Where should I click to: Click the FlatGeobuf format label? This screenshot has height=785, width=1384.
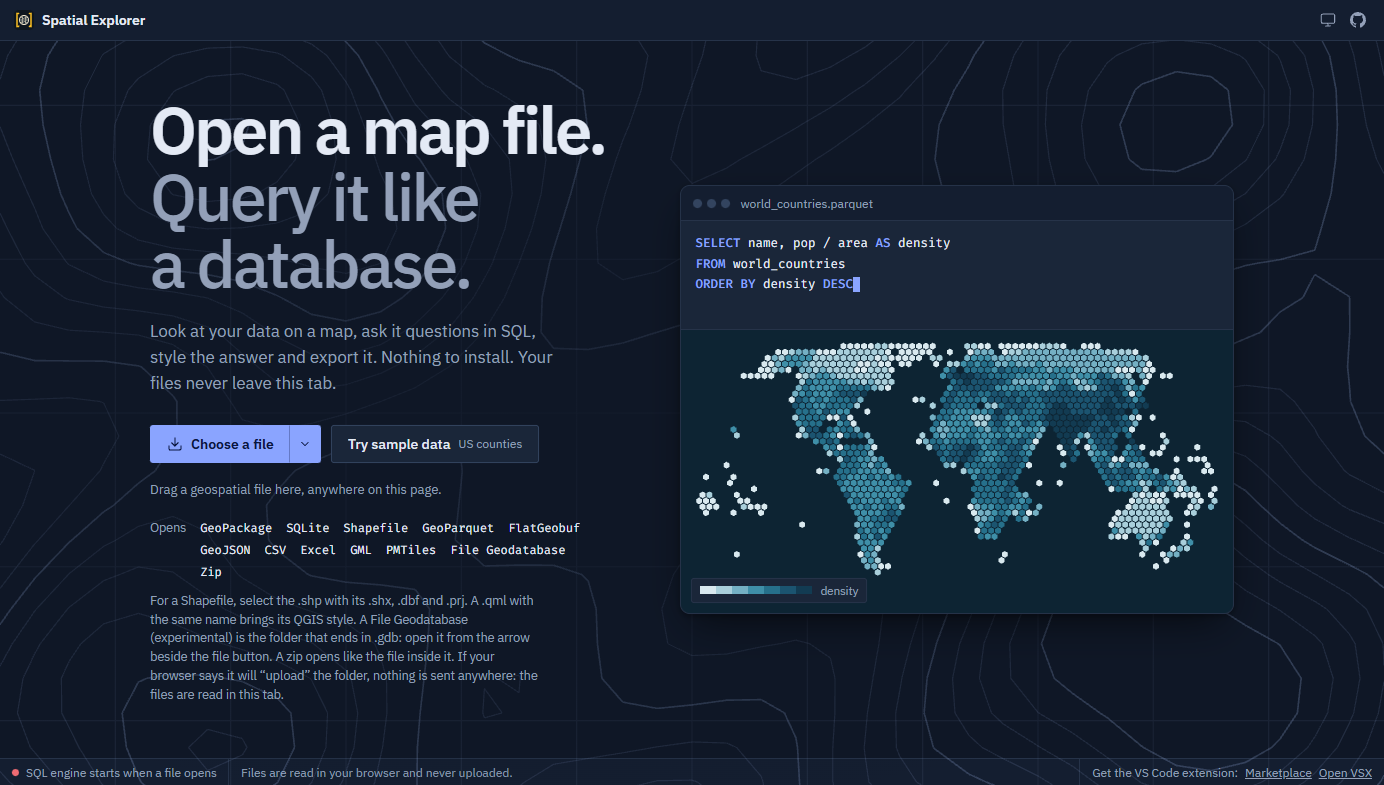click(544, 528)
